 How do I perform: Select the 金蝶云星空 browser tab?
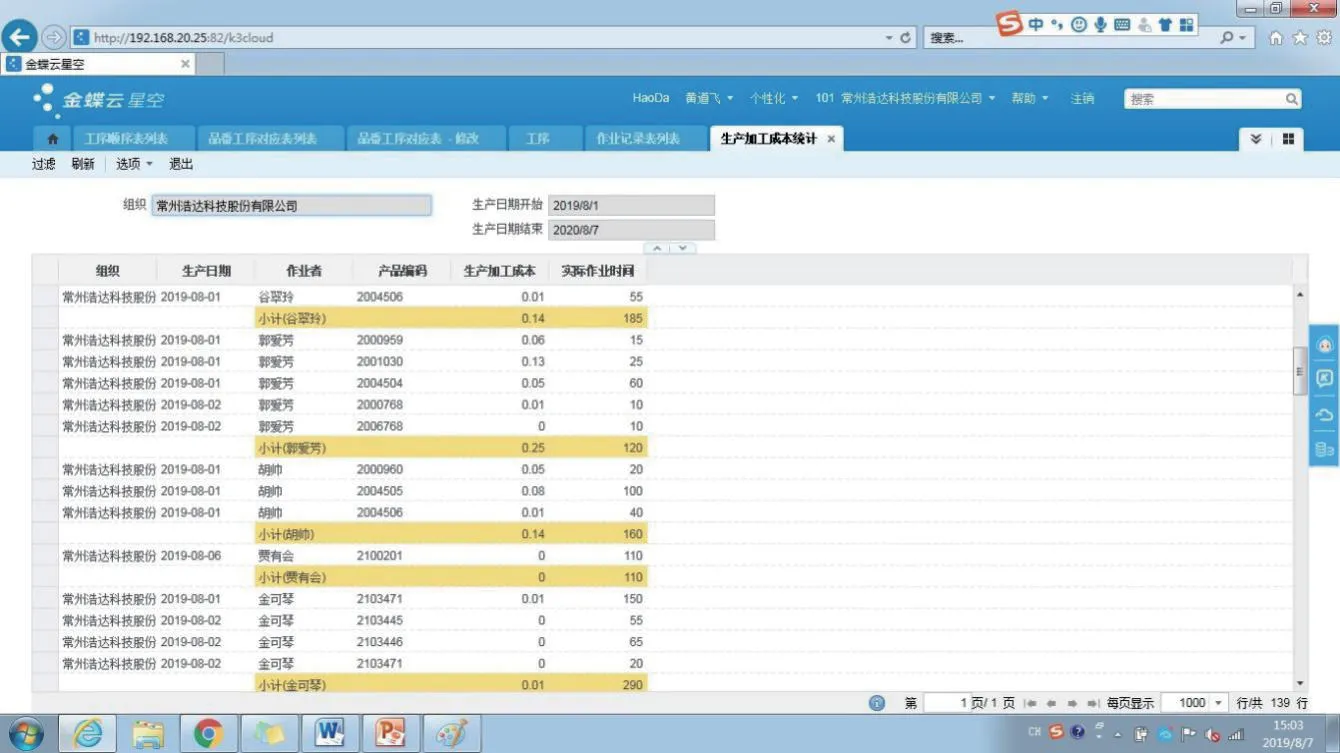pos(98,64)
